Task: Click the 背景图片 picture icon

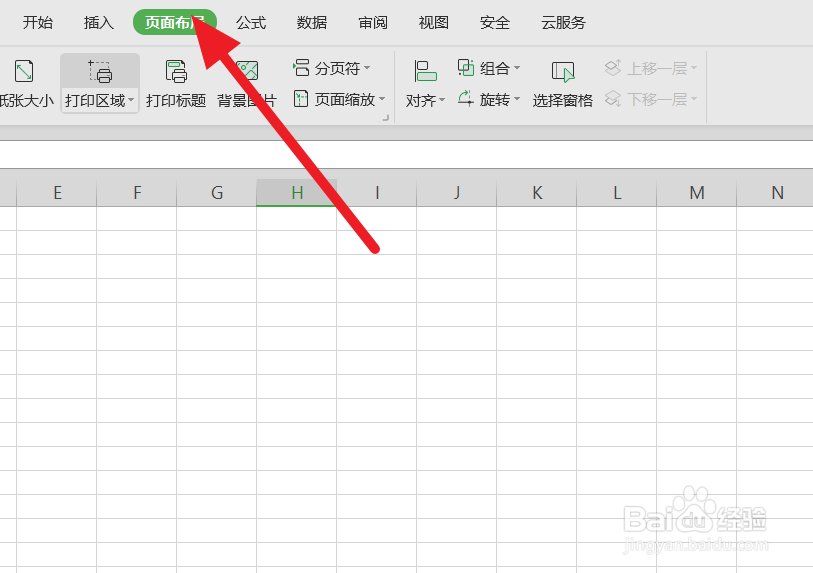Action: [x=247, y=71]
